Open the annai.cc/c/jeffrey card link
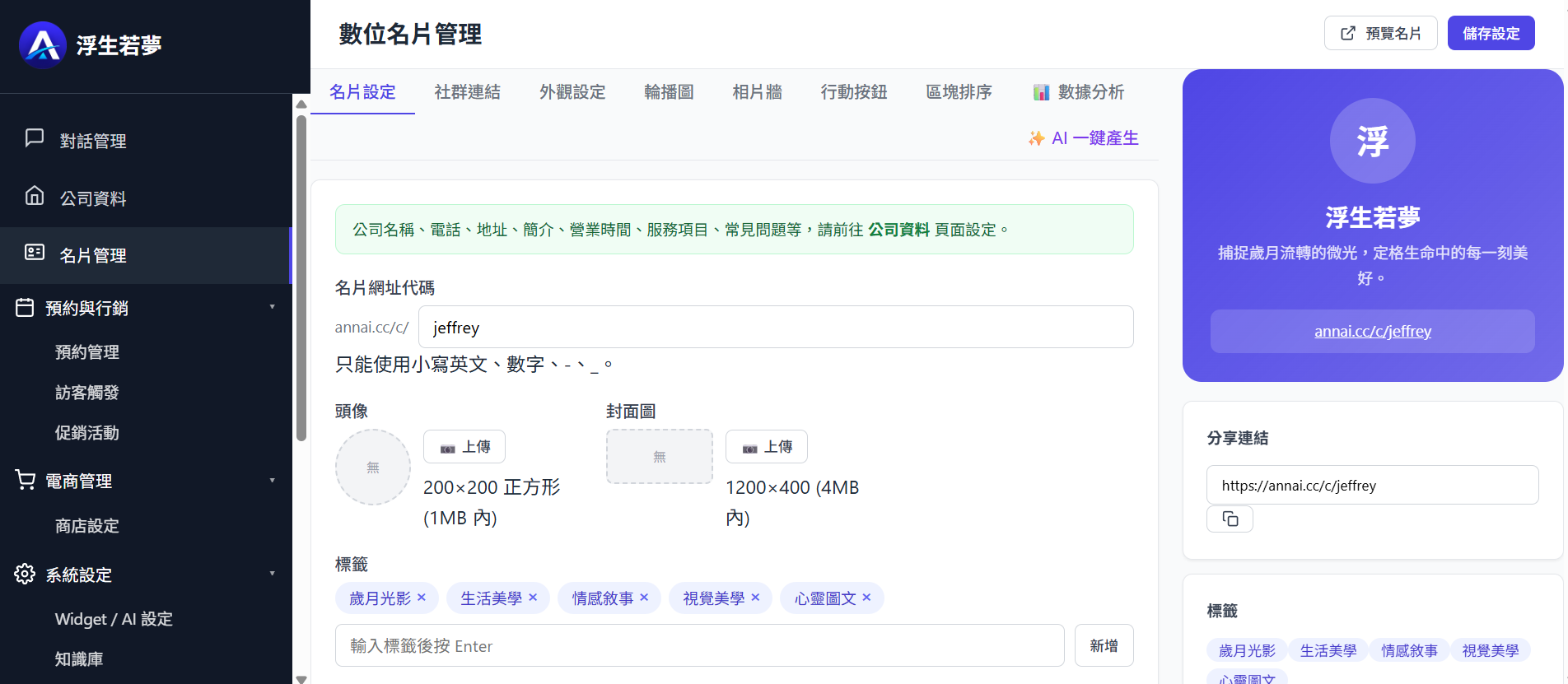The width and height of the screenshot is (1568, 684). 1373,331
